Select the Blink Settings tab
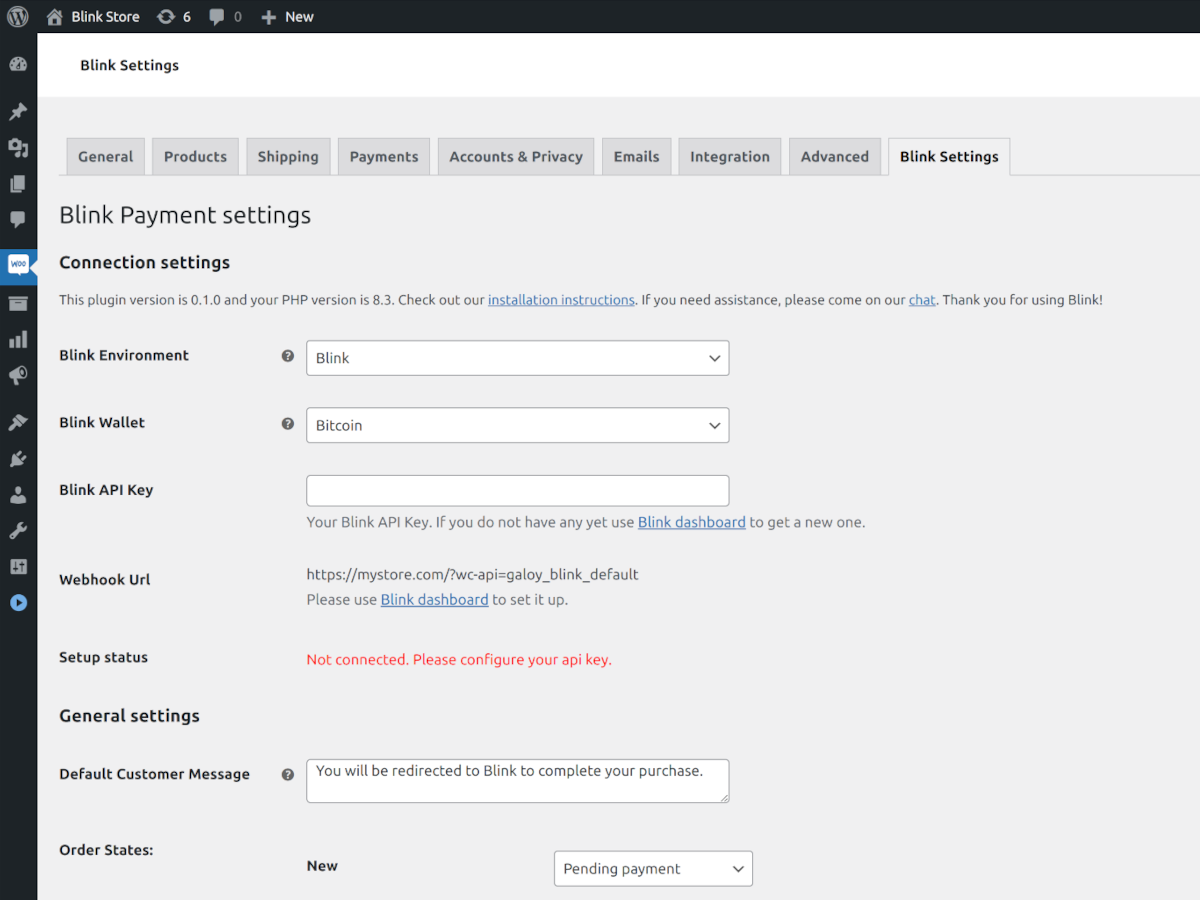This screenshot has height=900, width=1200. (949, 157)
